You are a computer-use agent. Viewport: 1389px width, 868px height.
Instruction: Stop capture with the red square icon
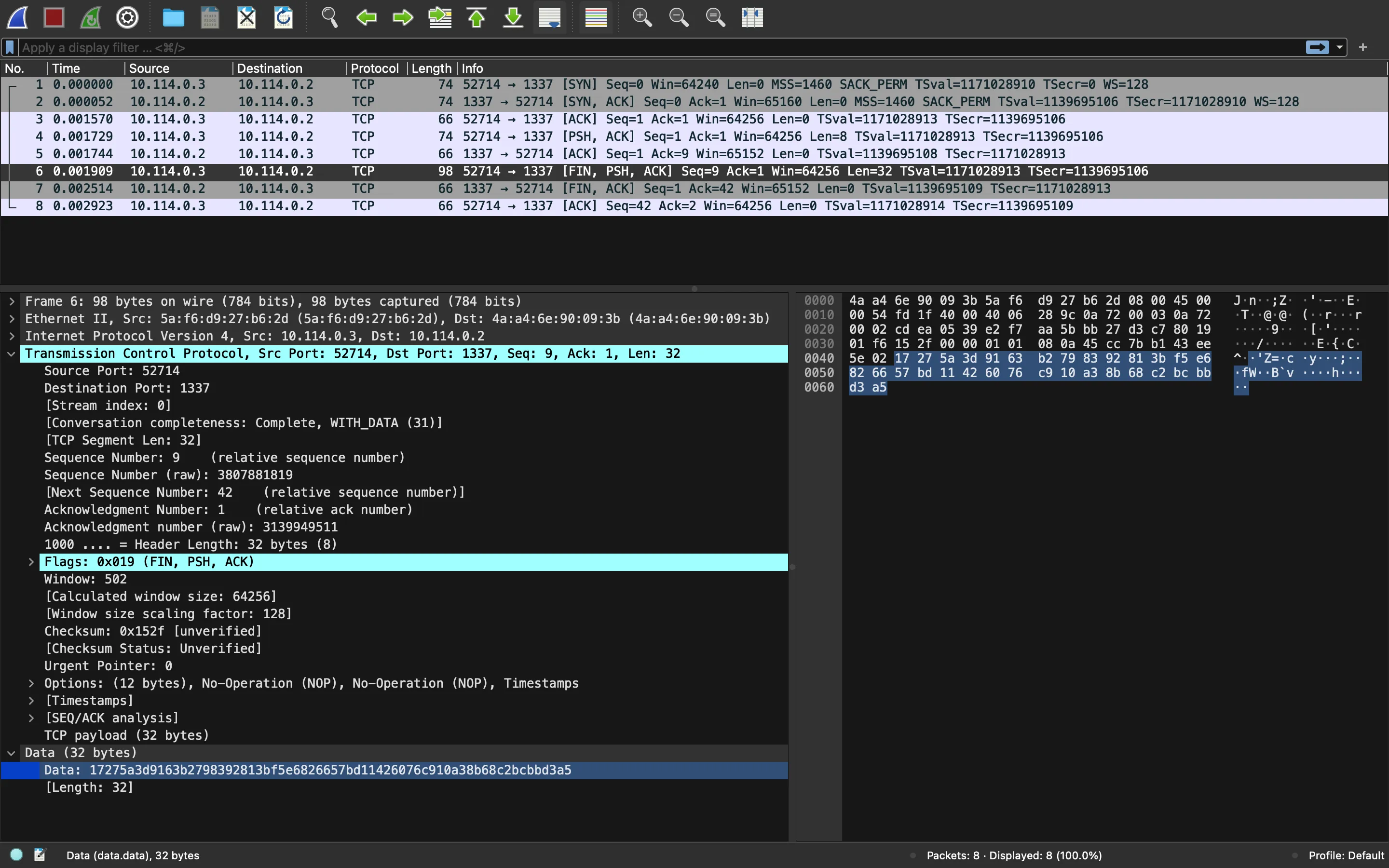coord(54,17)
